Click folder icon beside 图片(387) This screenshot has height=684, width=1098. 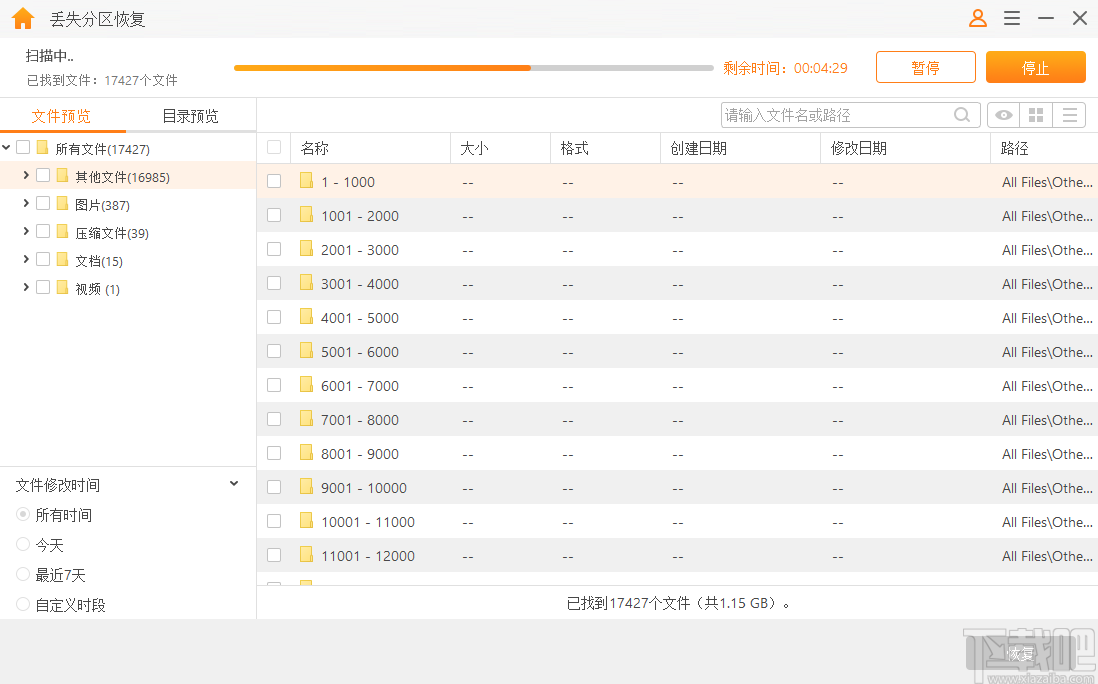point(62,203)
